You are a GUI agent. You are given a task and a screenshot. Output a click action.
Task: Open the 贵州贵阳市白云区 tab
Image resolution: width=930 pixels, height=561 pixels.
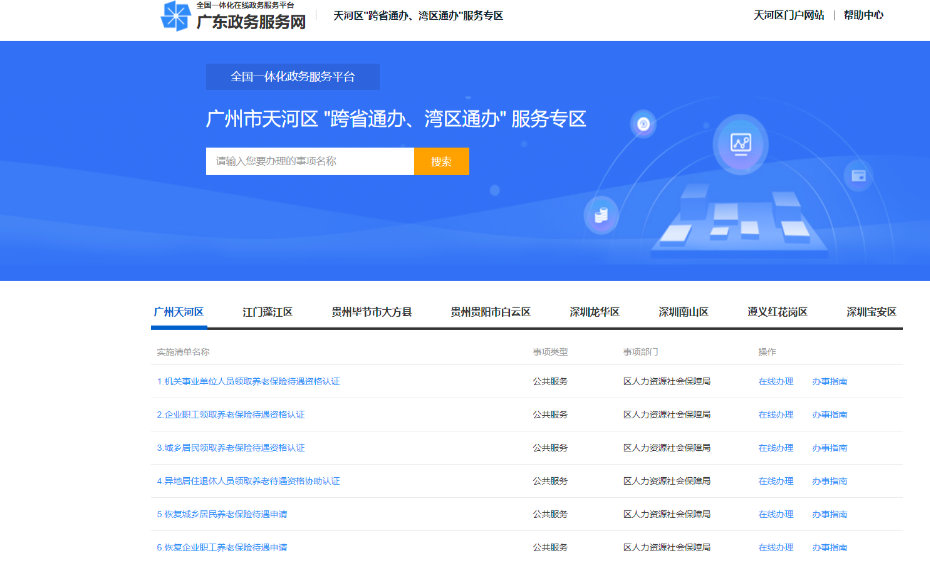coord(490,312)
